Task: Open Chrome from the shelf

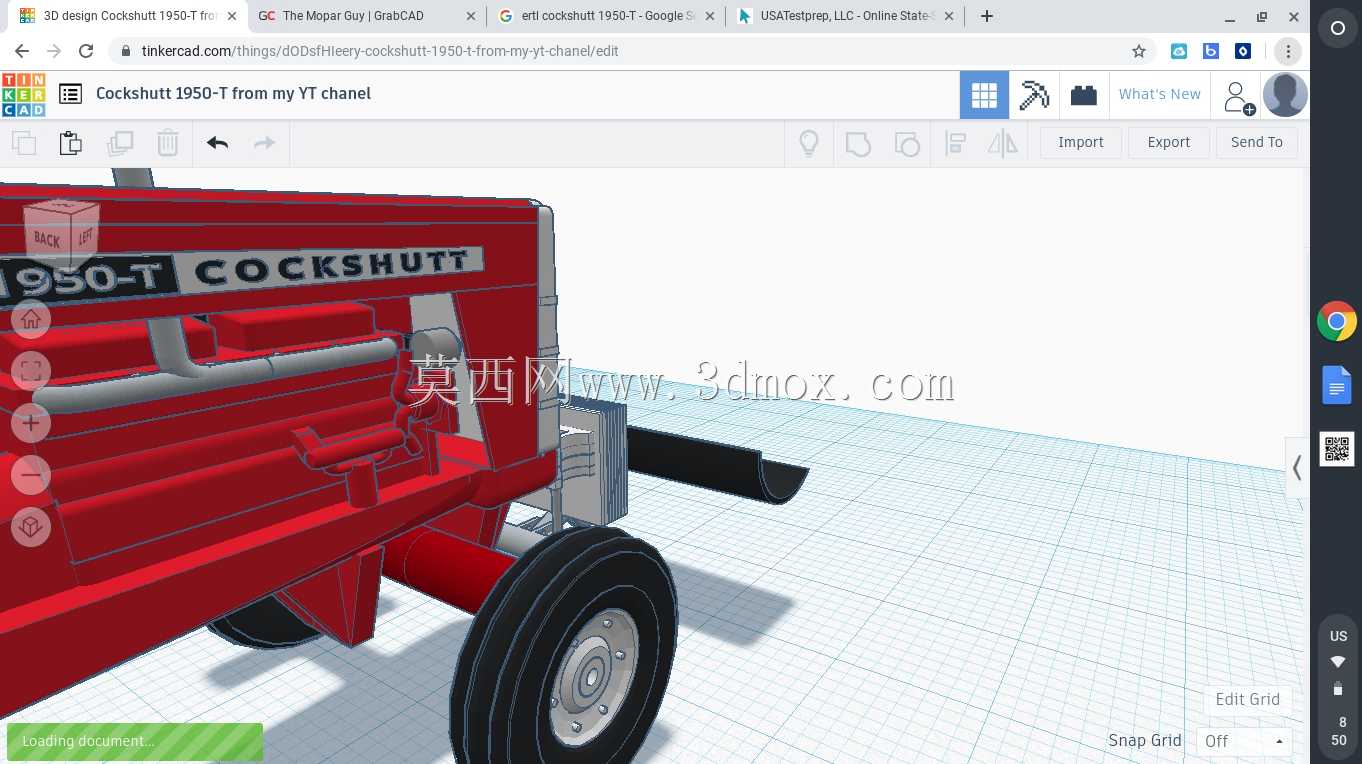Action: click(x=1337, y=322)
